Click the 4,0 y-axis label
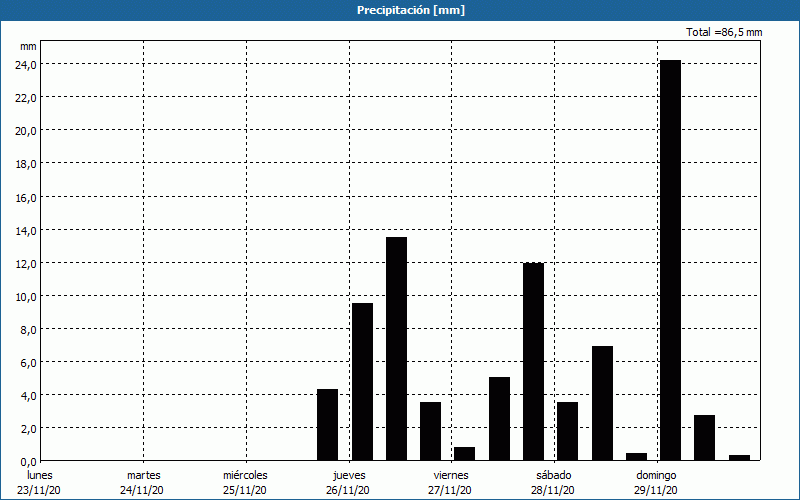 click(28, 396)
